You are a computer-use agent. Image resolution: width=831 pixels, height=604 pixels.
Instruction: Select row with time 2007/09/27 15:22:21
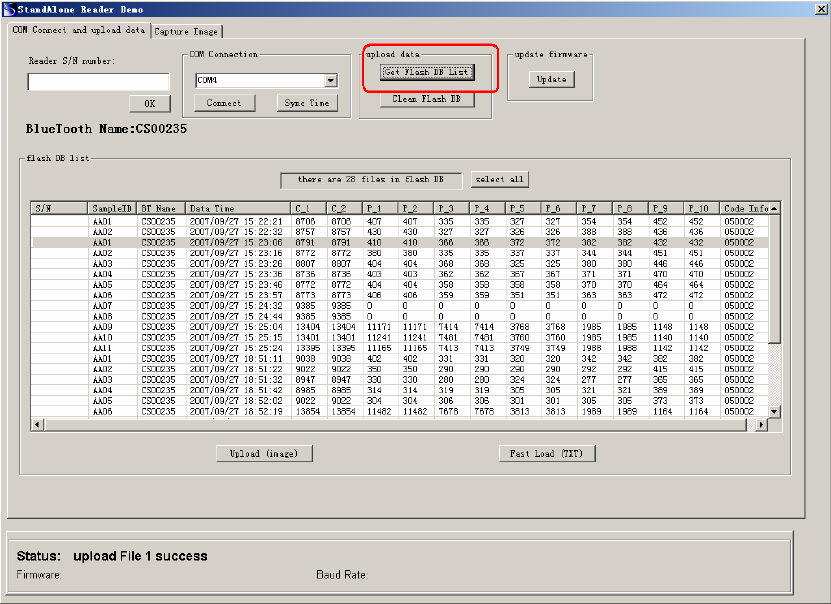[400, 221]
